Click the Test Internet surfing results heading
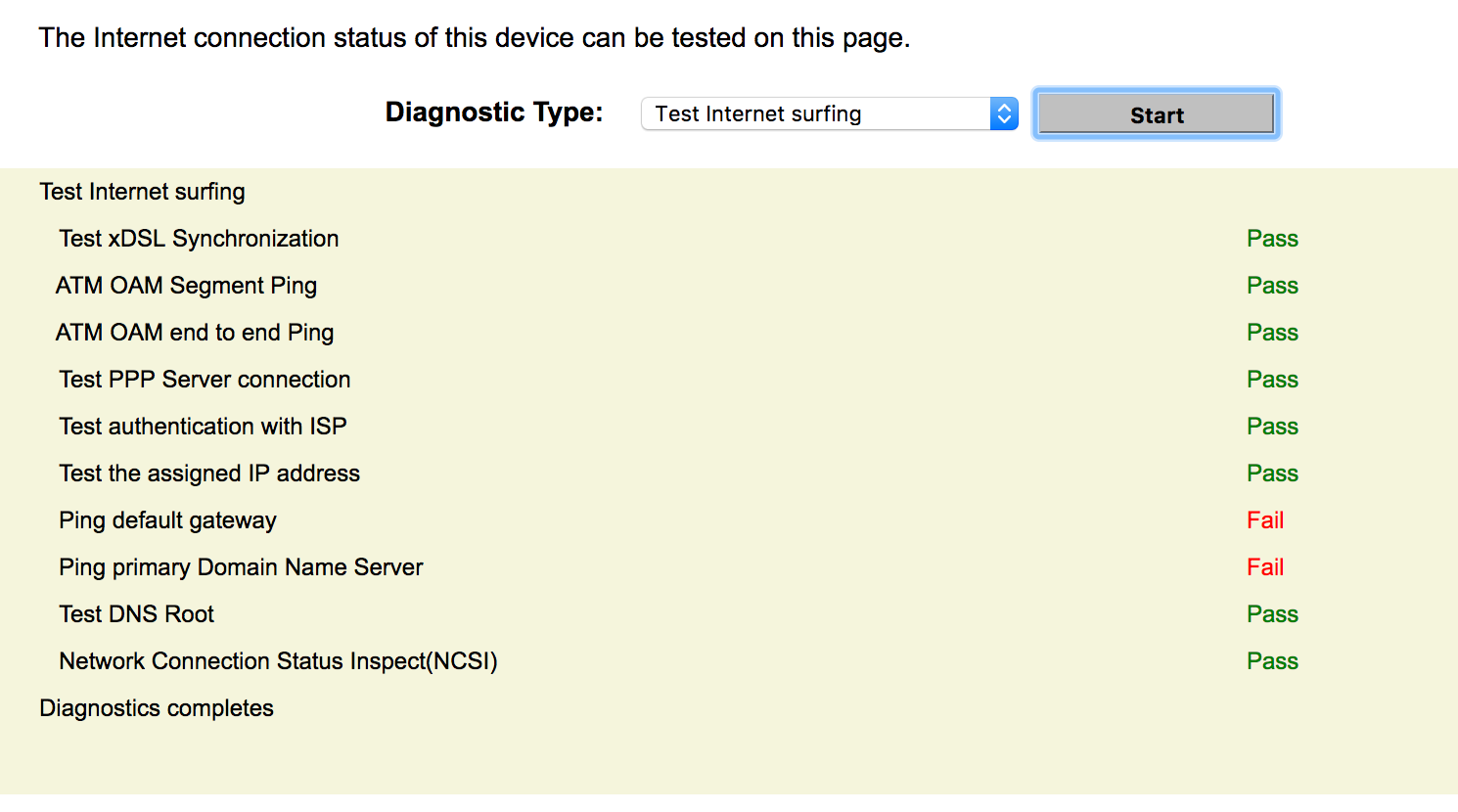The image size is (1458, 812). [142, 192]
